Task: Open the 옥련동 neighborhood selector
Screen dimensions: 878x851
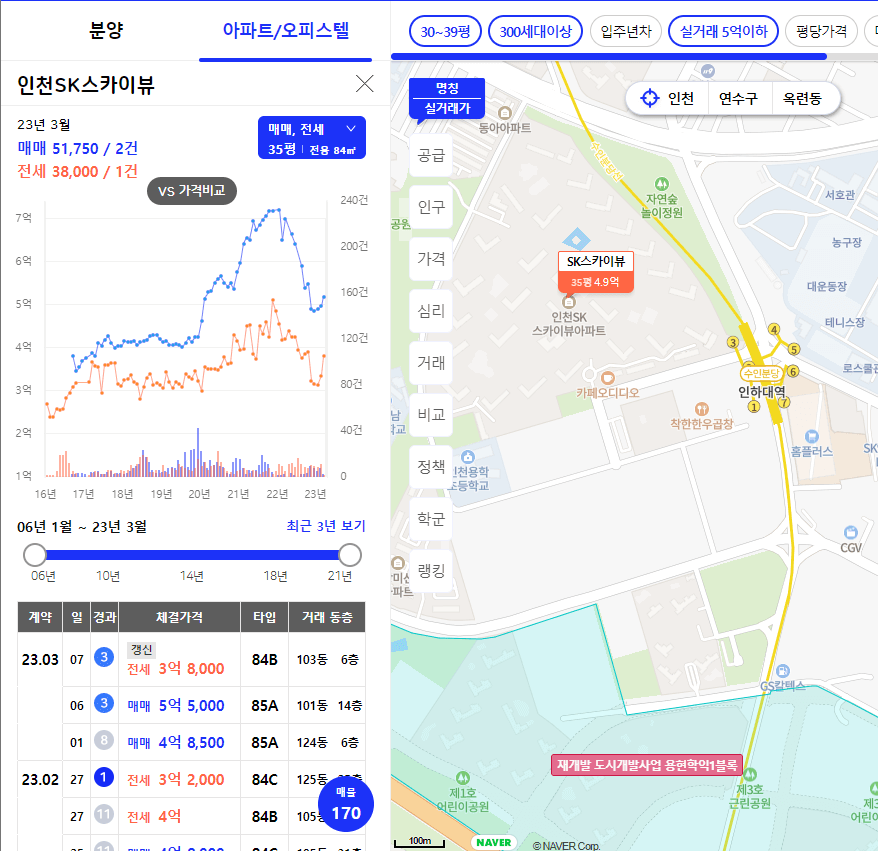Action: (802, 99)
